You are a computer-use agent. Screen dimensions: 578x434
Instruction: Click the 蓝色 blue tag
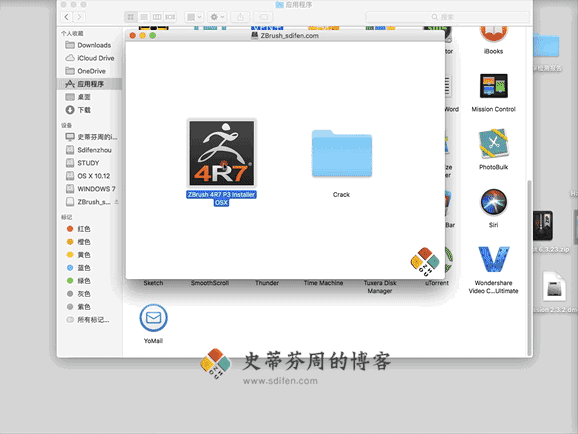click(89, 268)
